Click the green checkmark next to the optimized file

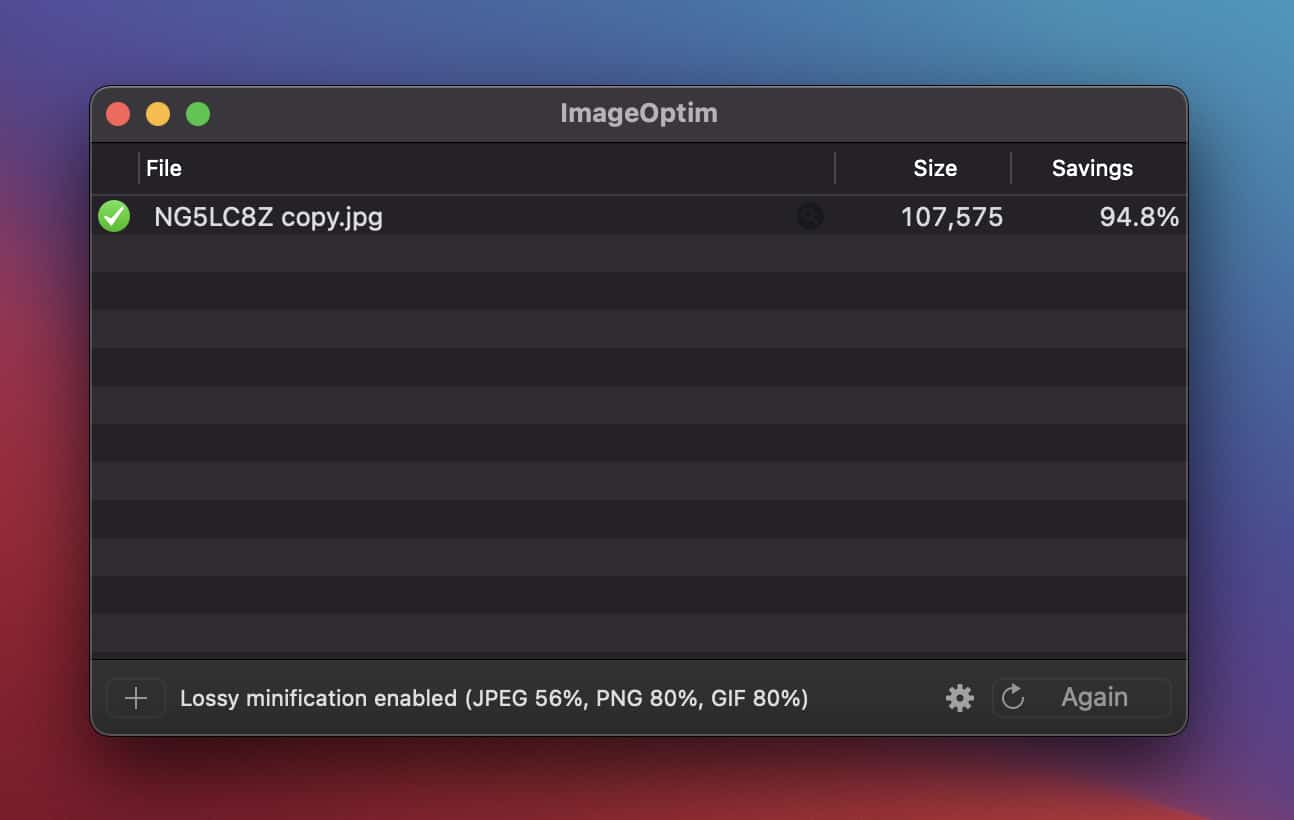(113, 216)
